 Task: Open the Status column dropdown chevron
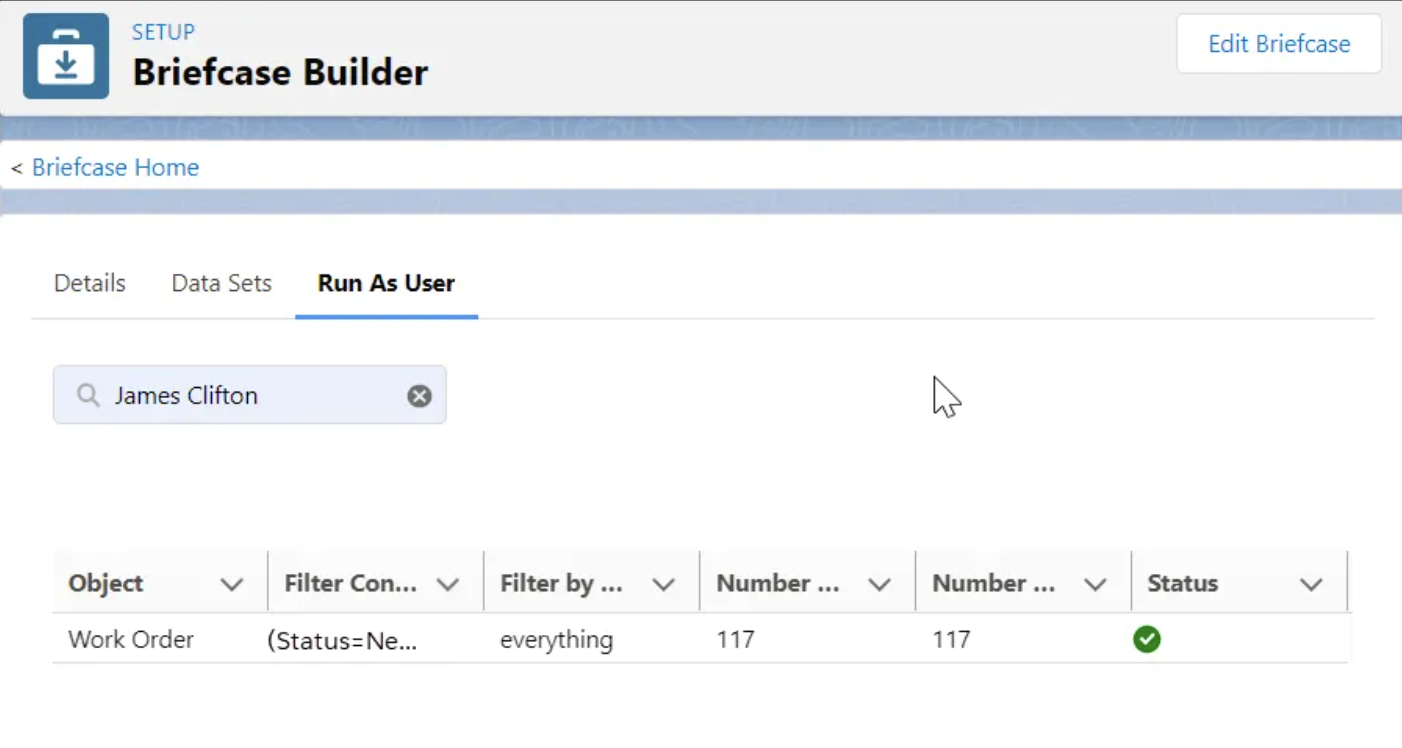(x=1311, y=584)
